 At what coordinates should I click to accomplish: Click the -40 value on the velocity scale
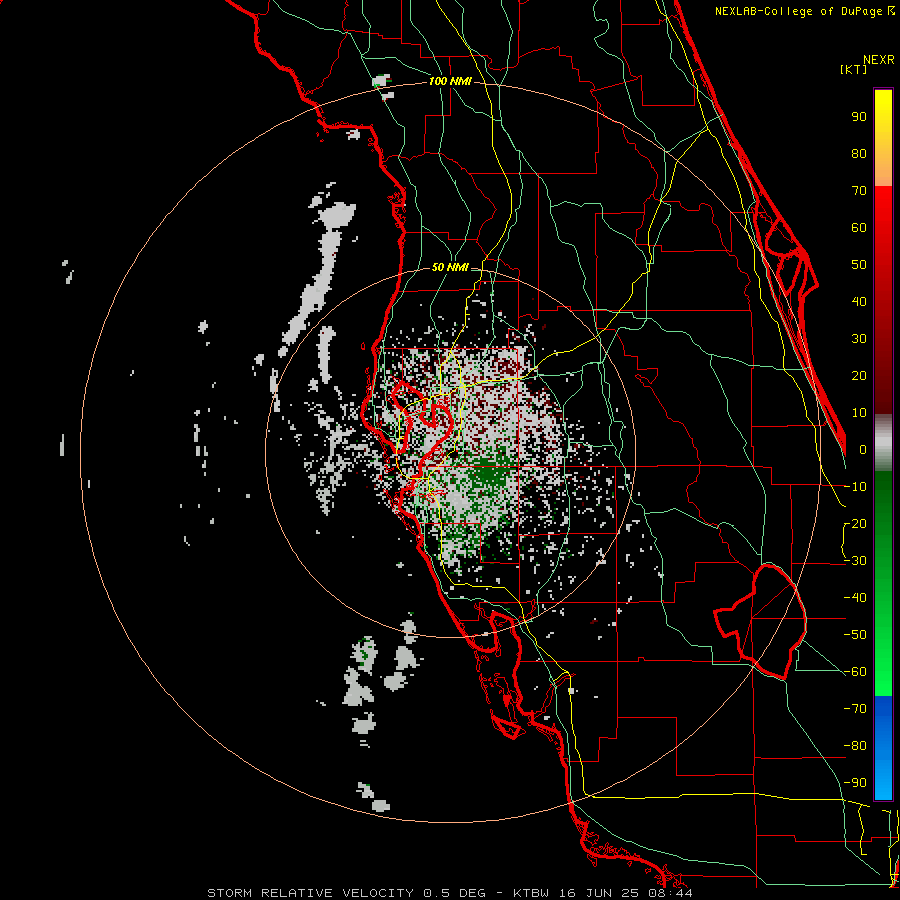855,598
